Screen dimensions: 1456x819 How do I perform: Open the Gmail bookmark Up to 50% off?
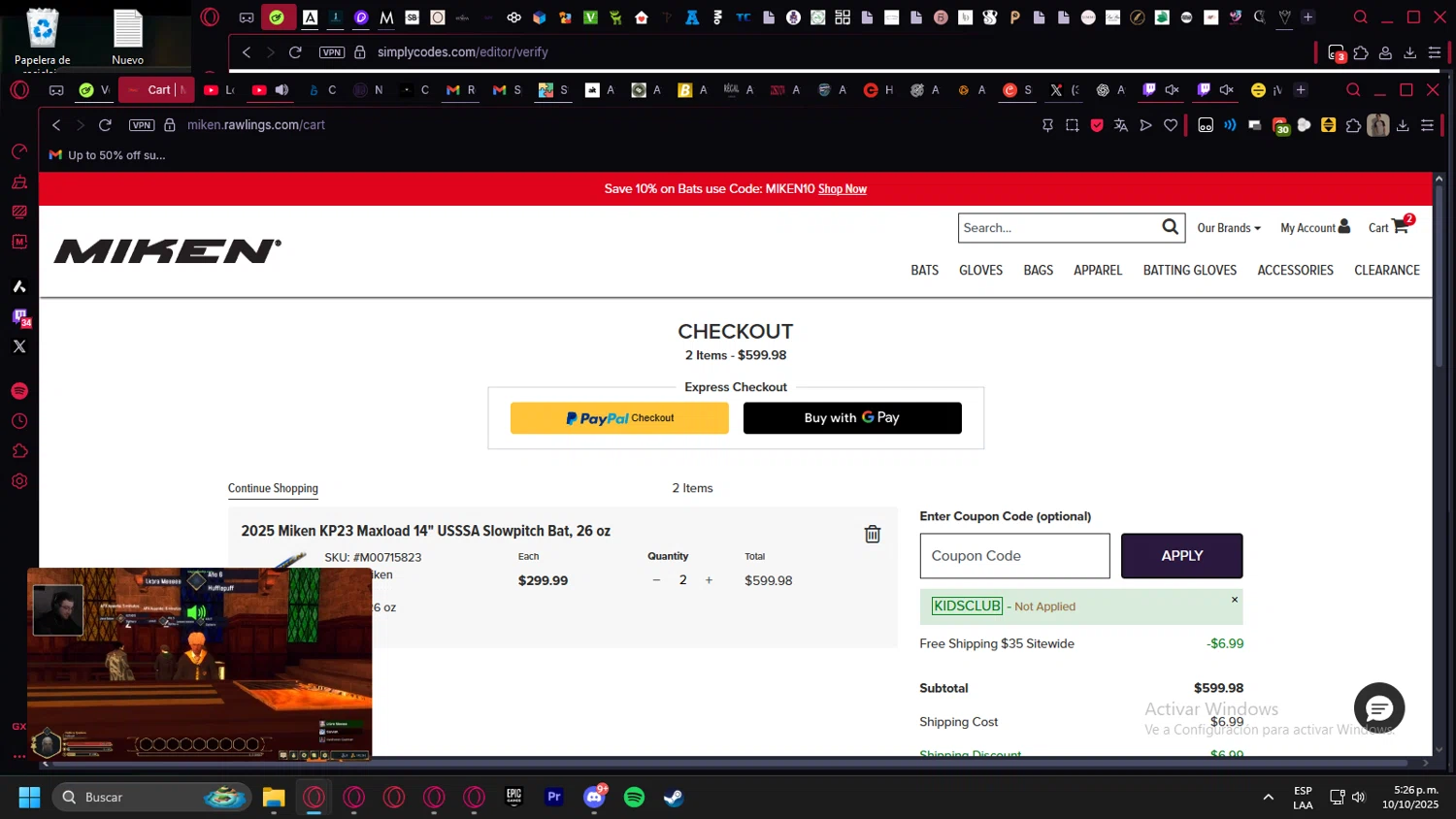pos(107,155)
